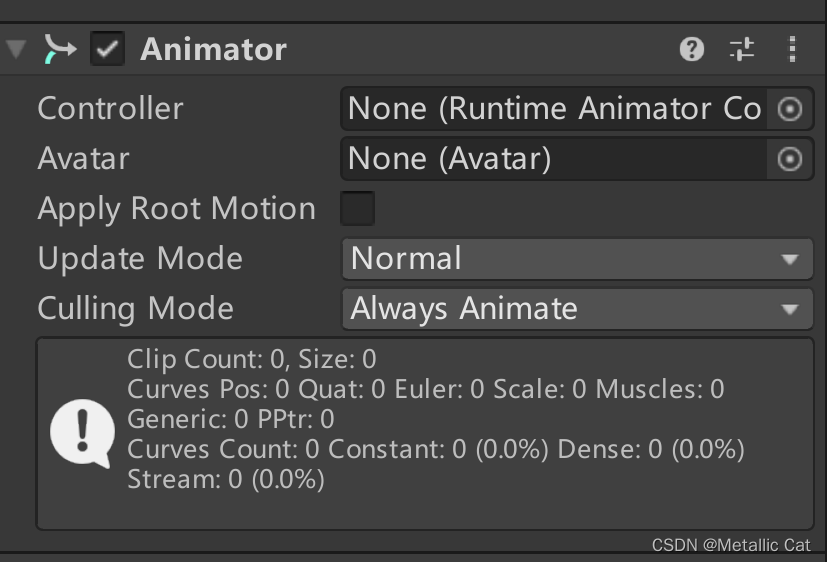Open the Update Mode dropdown
The height and width of the screenshot is (562, 827).
coord(578,259)
